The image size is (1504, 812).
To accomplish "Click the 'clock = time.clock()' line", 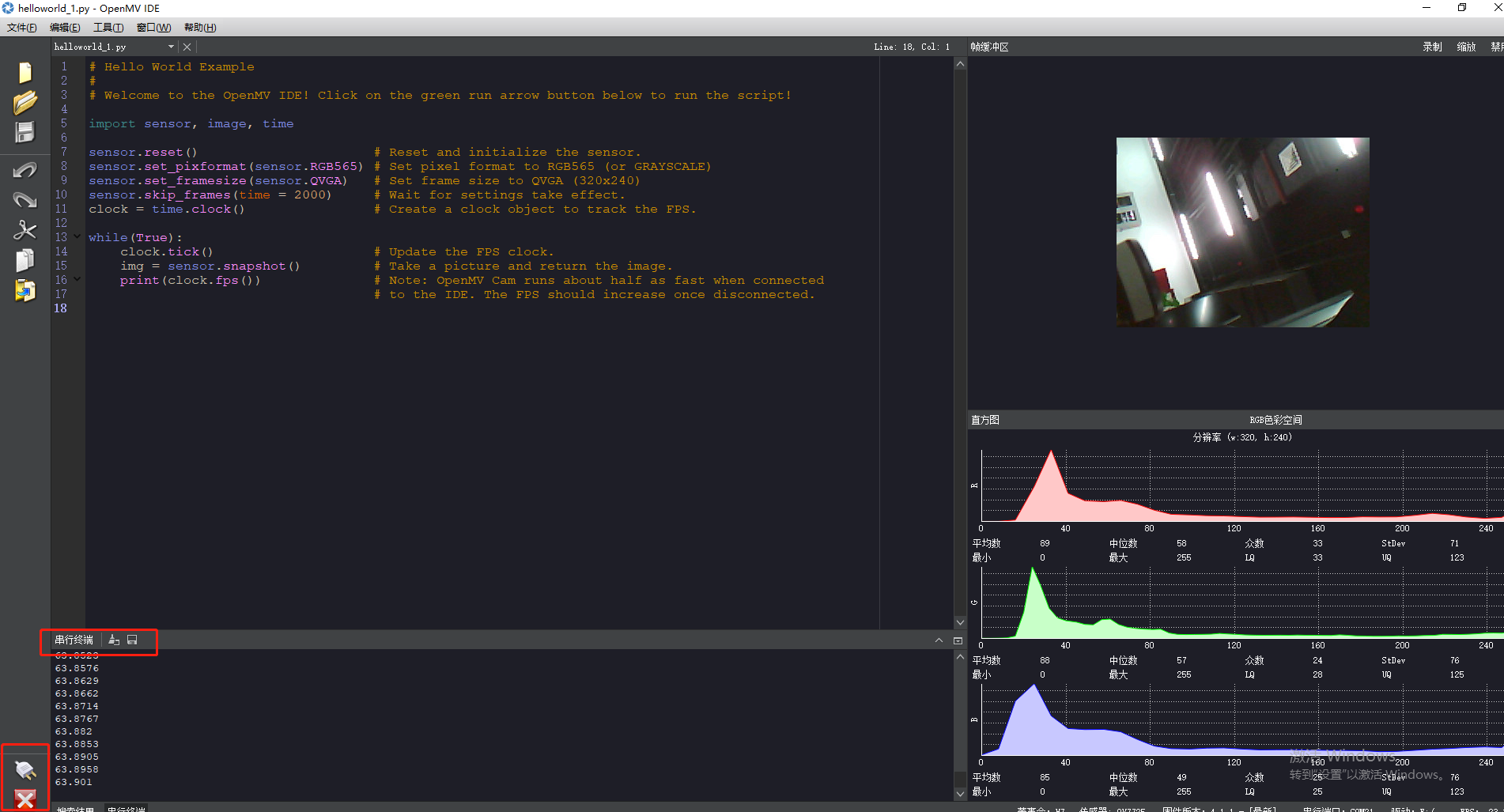I will [x=167, y=209].
